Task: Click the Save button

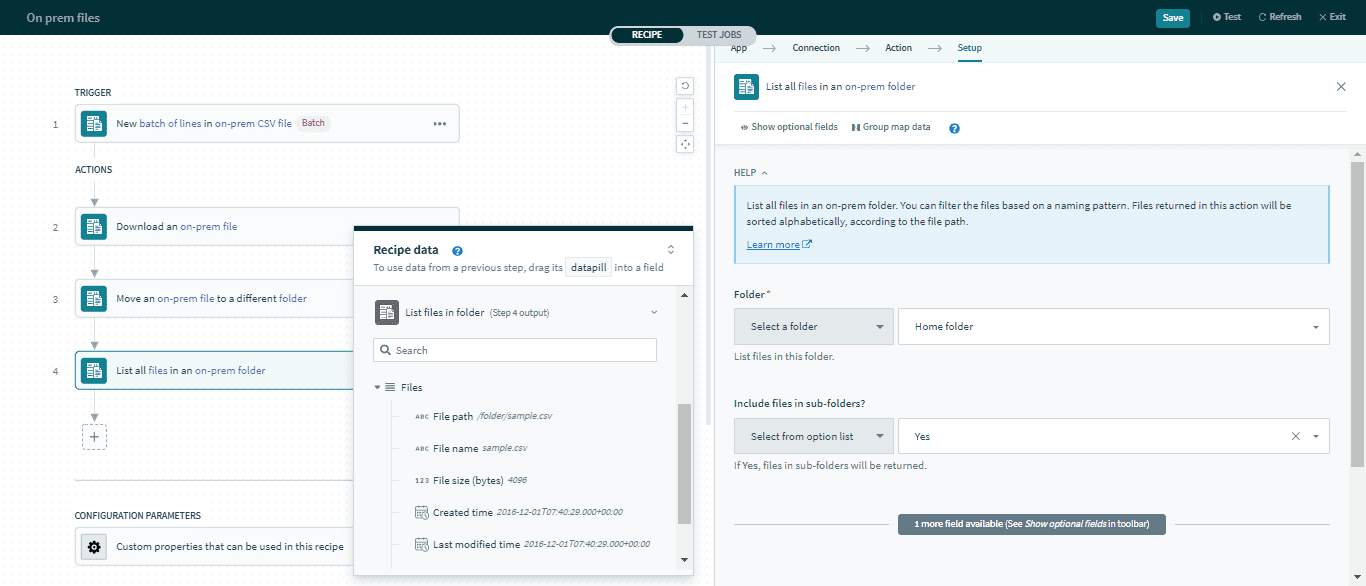Action: [1172, 17]
